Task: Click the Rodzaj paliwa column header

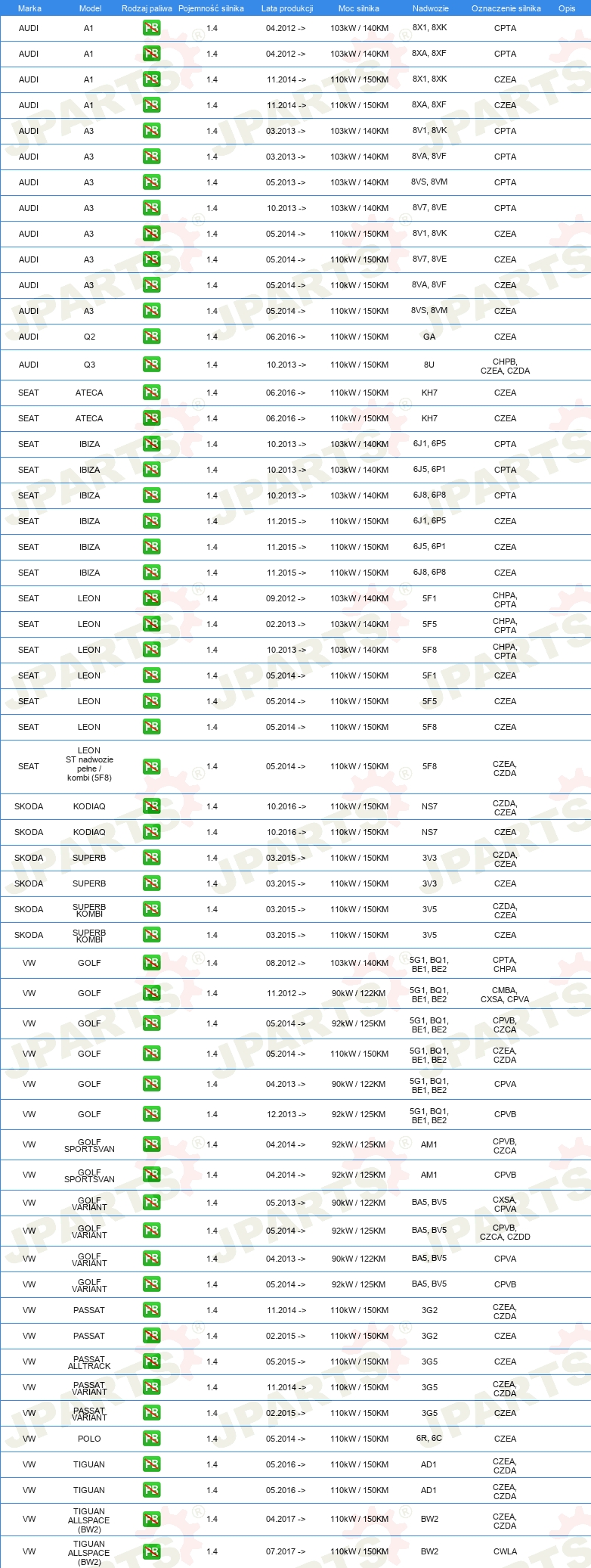Action: (147, 8)
